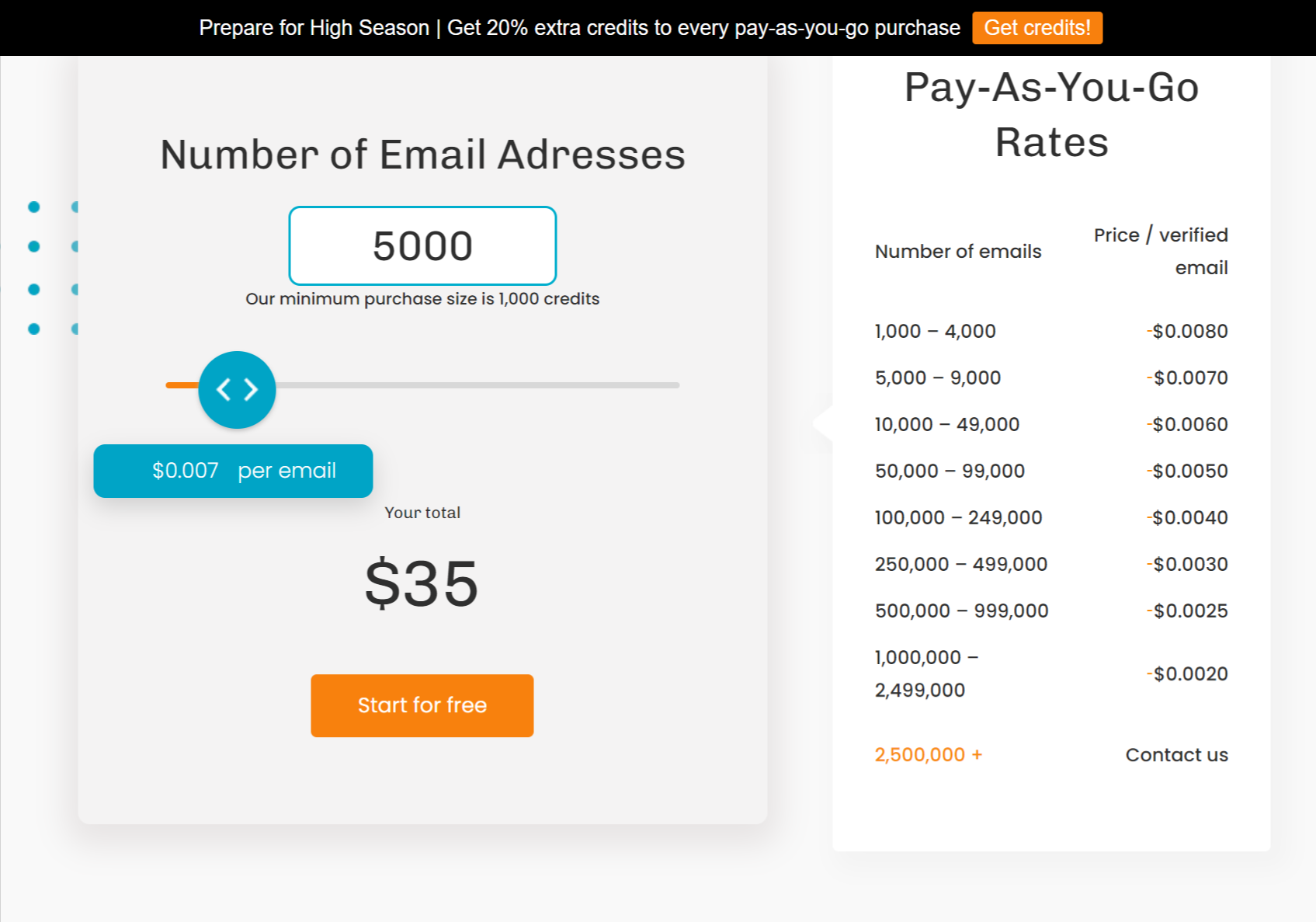Click the dollar sign in the $35 total
Viewport: 1316px width, 922px height.
382,584
